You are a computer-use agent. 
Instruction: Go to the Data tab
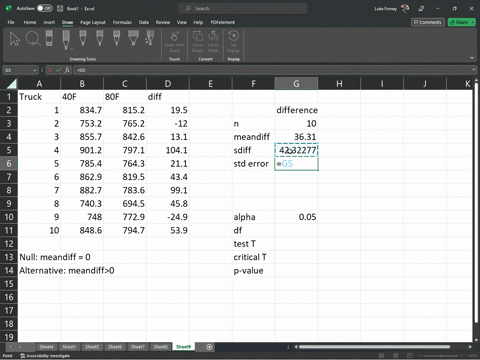click(144, 22)
